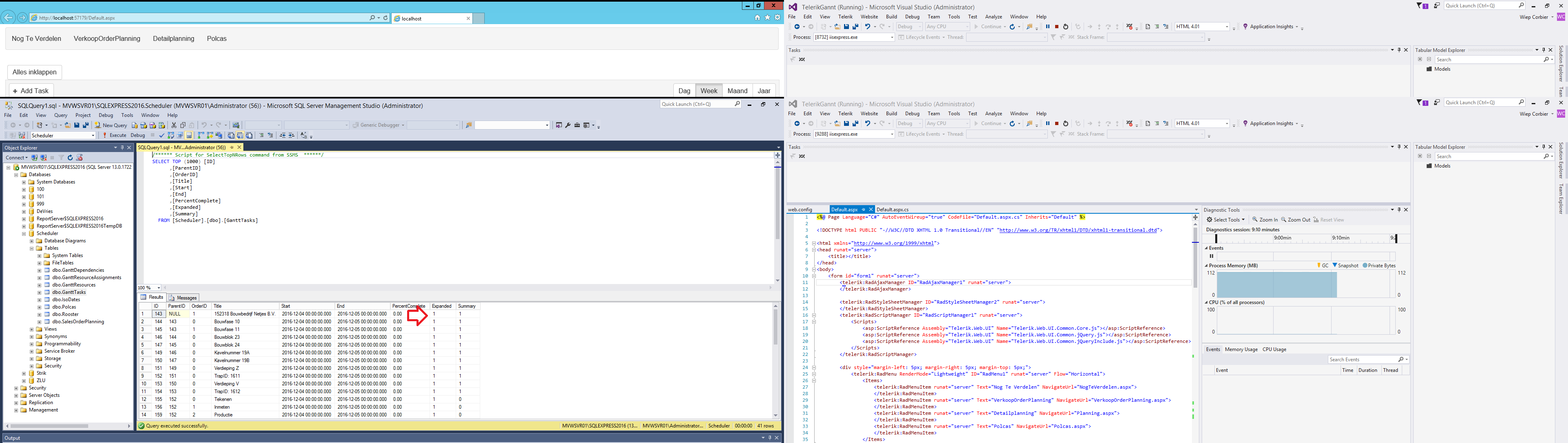Expand the dbo.GanttTasks table node
The image size is (1568, 443).
click(39, 292)
